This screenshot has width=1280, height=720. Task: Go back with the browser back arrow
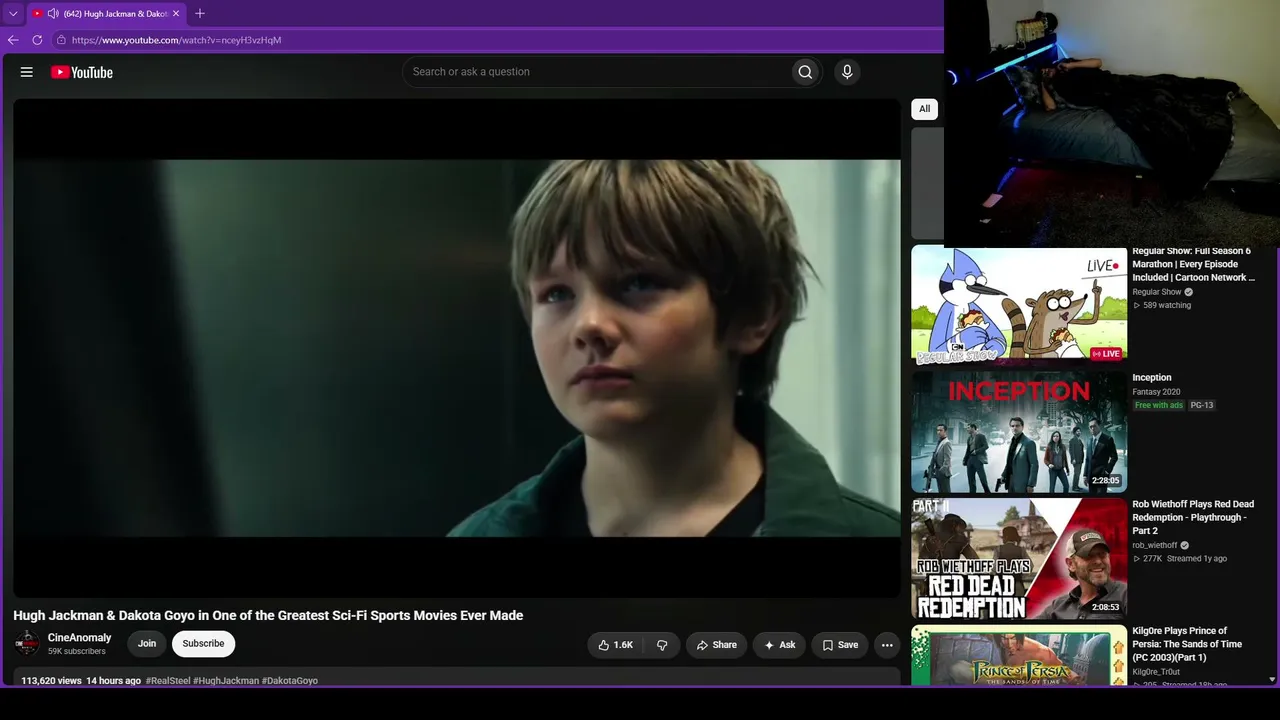click(13, 40)
